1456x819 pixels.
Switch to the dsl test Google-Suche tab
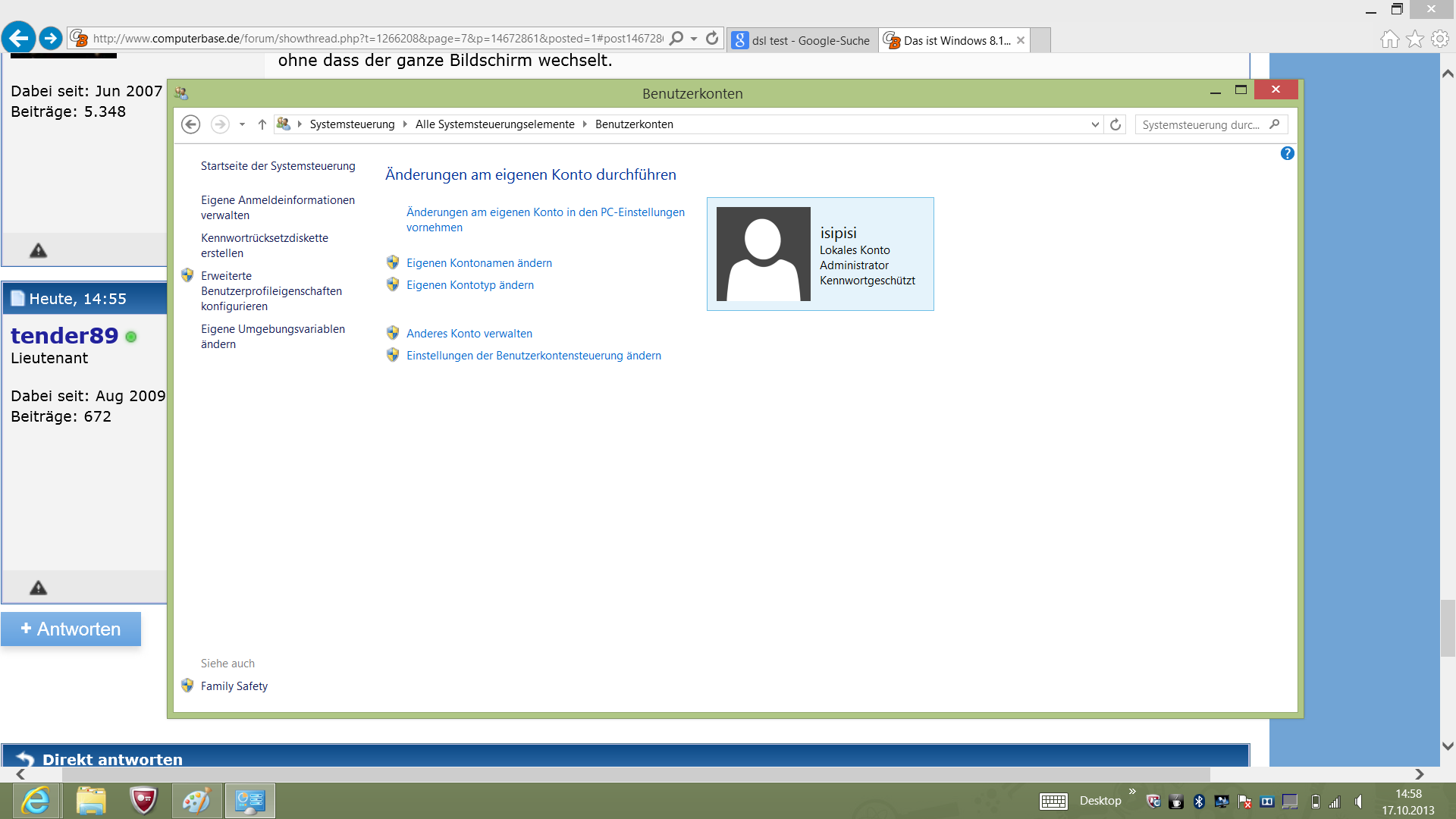click(x=802, y=40)
